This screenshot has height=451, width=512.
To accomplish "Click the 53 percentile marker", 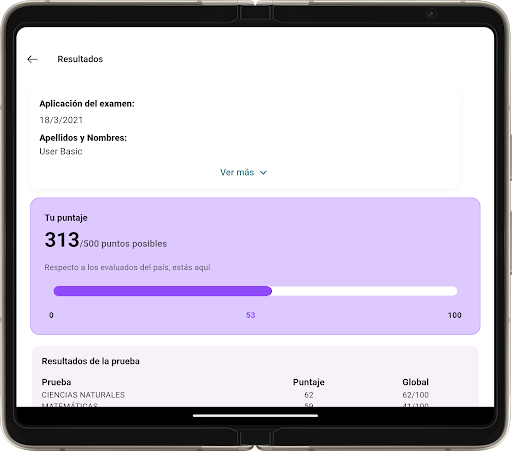I will pos(251,315).
